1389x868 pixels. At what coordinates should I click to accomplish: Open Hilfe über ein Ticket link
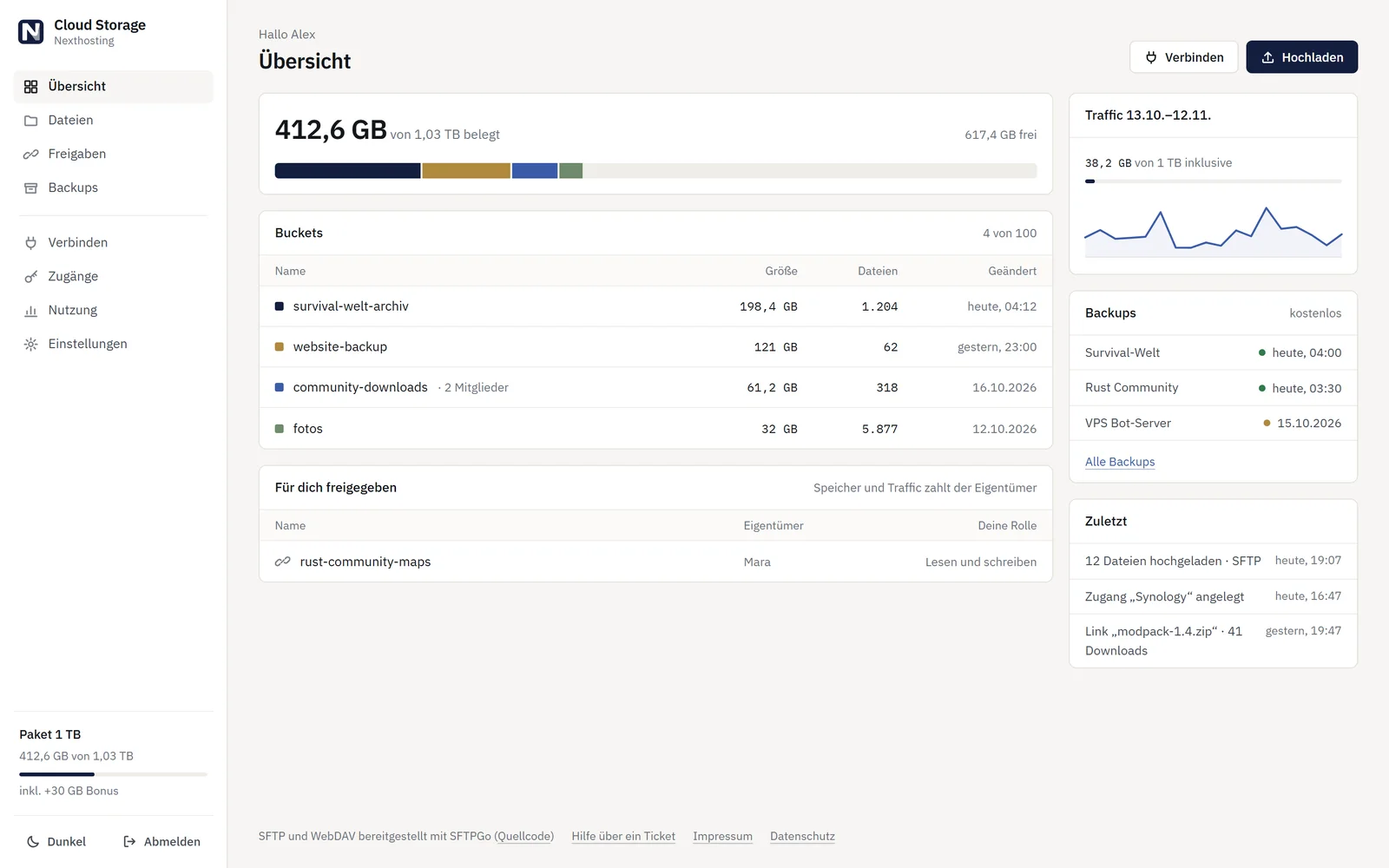coord(623,837)
